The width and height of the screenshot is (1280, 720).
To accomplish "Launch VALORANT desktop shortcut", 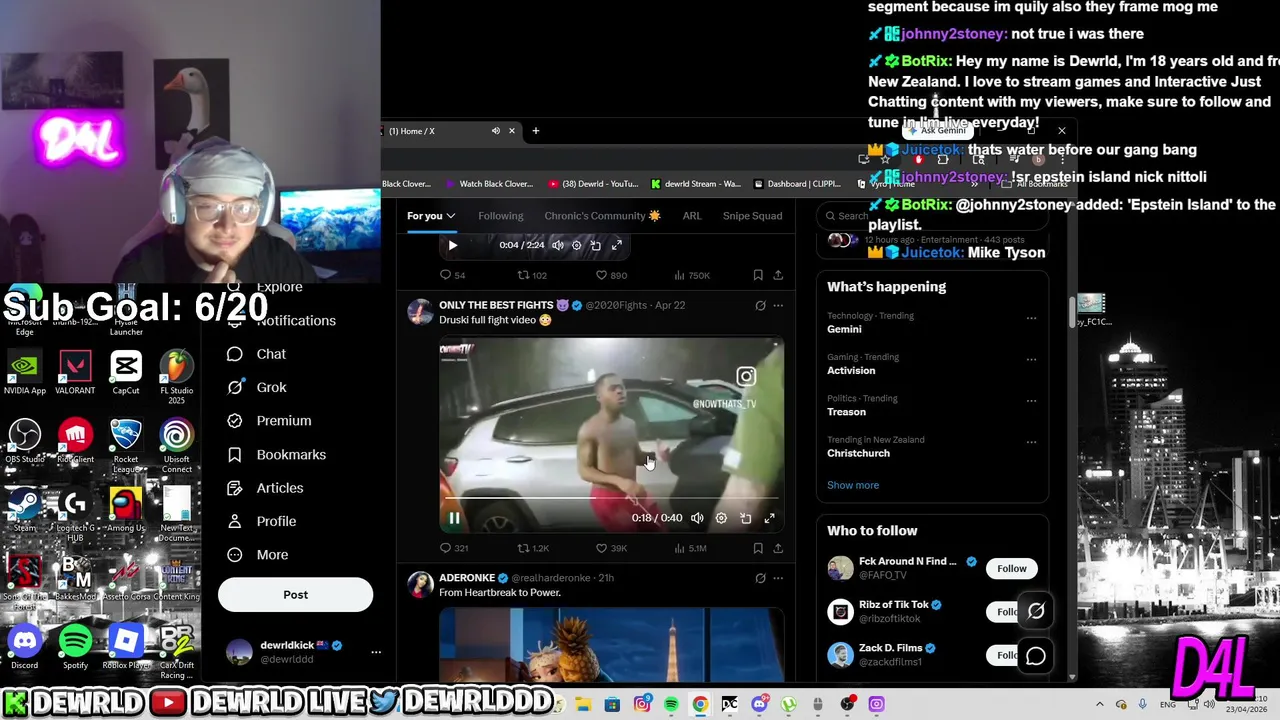I will [75, 373].
